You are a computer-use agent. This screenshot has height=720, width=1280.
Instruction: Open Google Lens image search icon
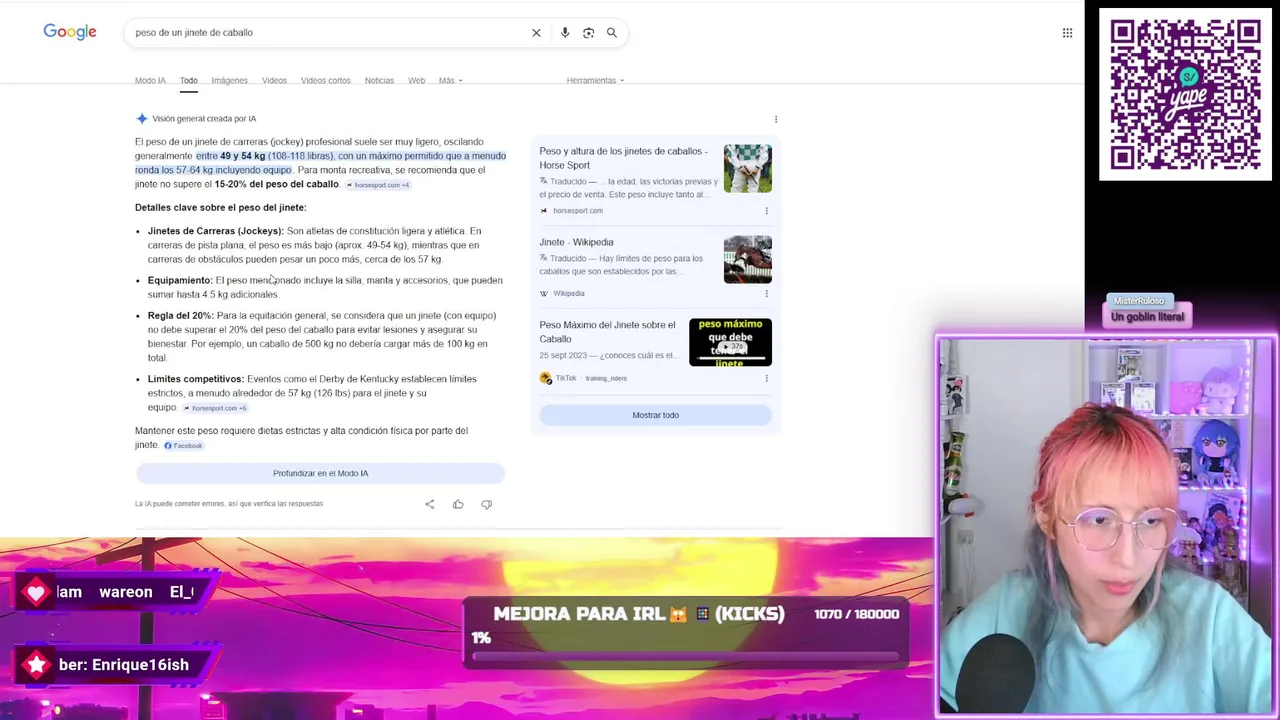[588, 33]
